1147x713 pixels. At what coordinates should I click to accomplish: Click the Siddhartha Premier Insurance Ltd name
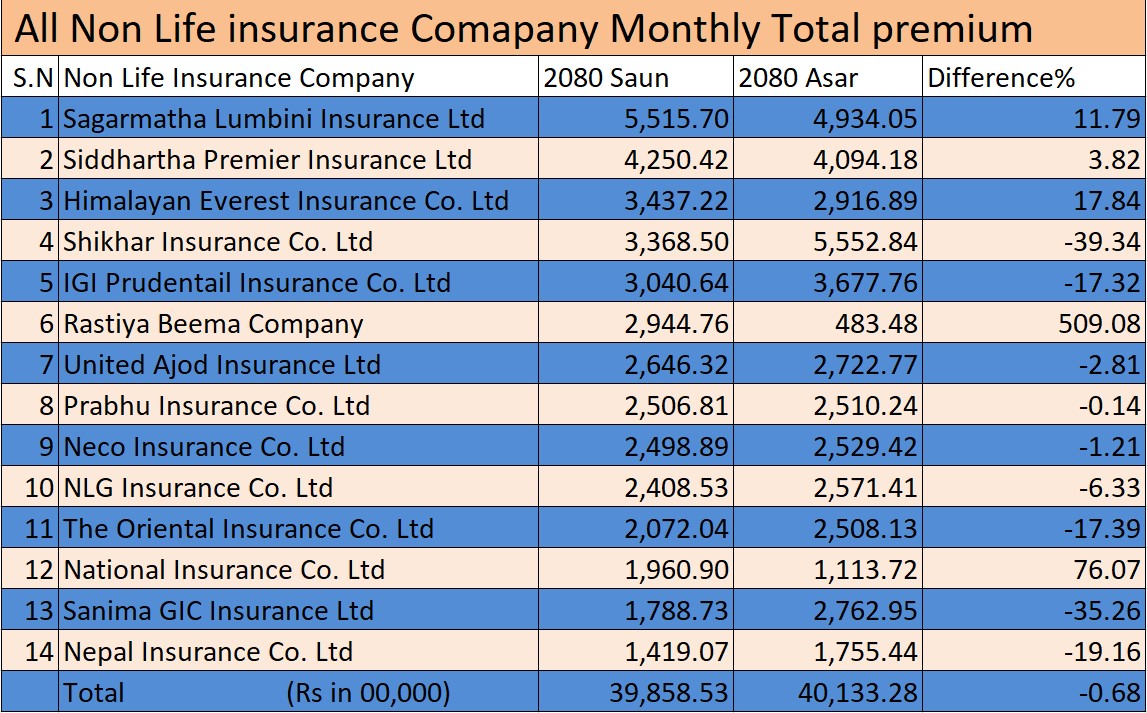268,160
